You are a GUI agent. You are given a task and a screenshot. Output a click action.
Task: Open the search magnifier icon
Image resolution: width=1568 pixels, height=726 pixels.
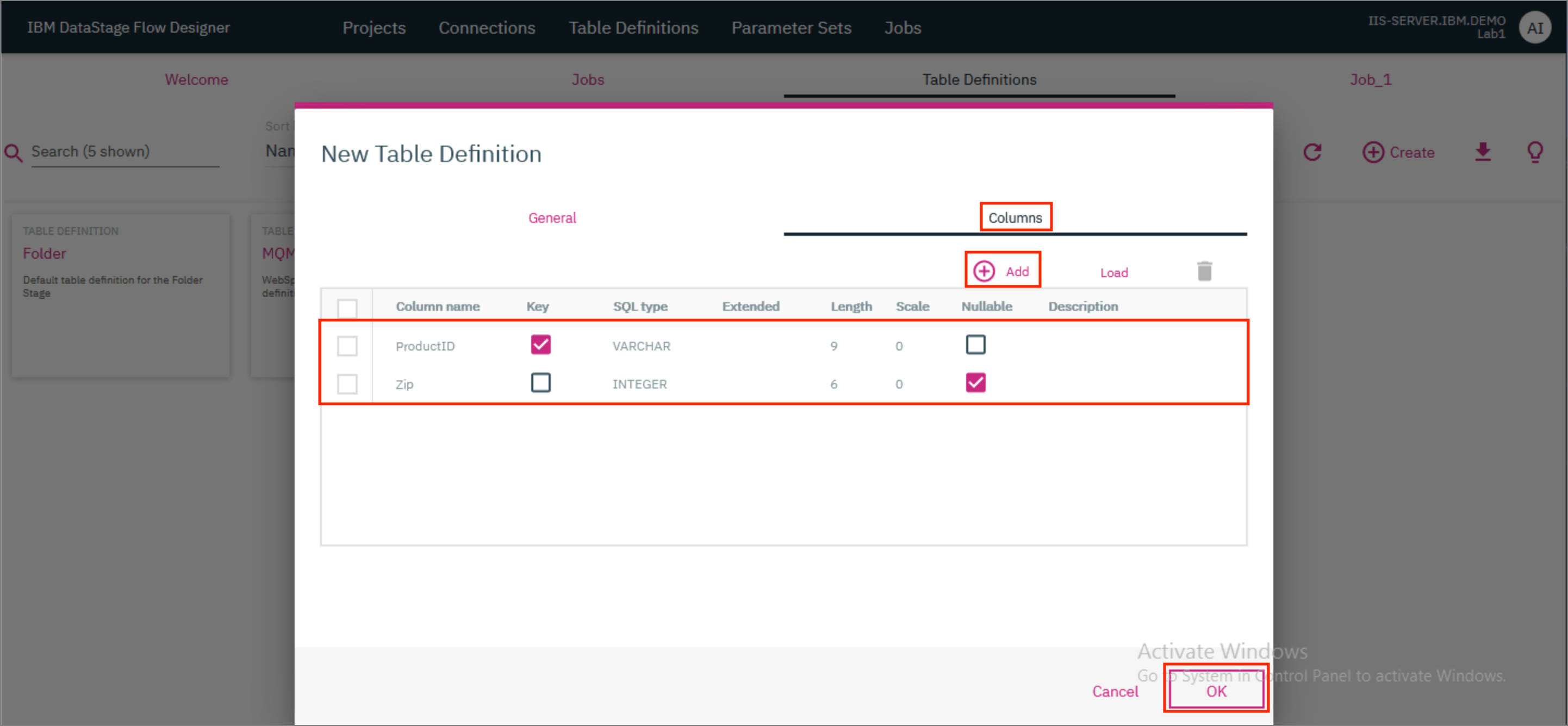[14, 152]
